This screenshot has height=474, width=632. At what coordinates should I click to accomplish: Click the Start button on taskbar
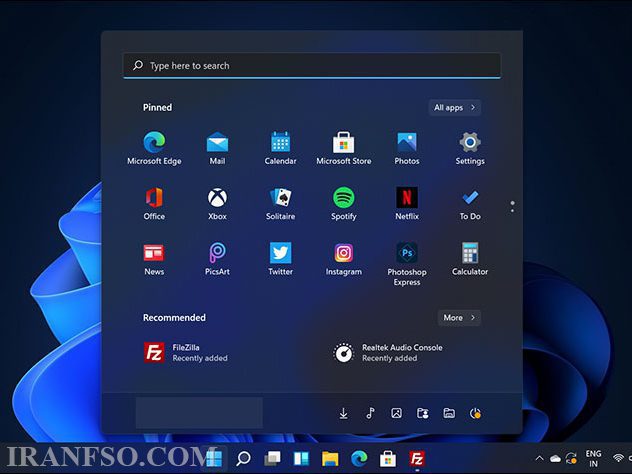pos(214,458)
